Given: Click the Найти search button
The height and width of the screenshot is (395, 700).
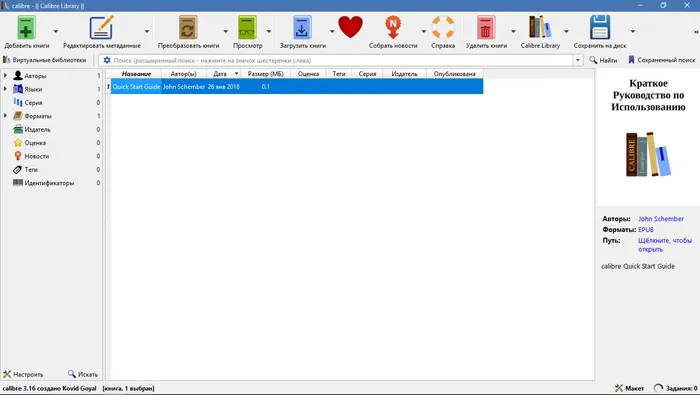Looking at the screenshot, I should point(603,60).
